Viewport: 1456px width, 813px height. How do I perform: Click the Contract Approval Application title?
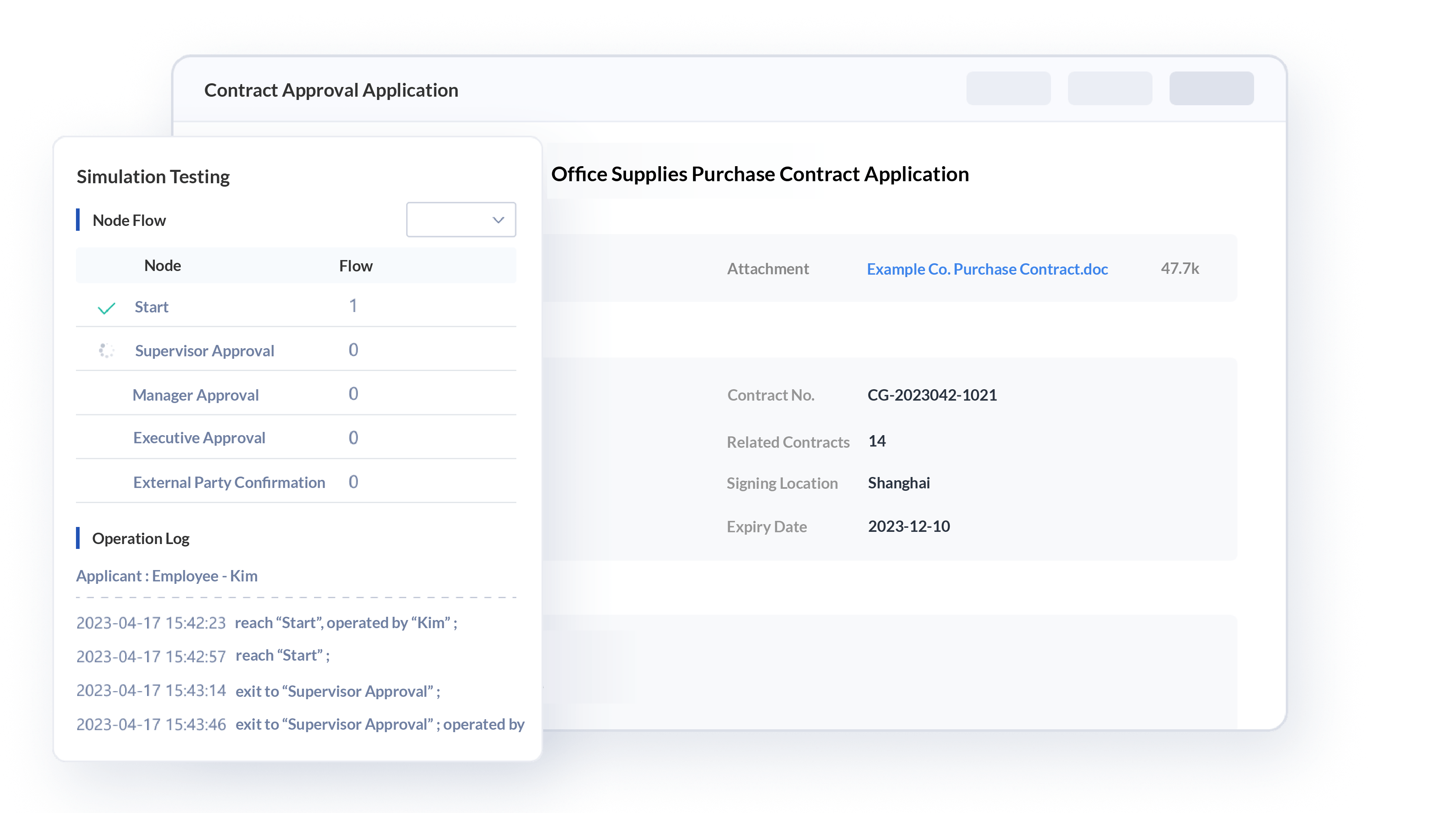tap(331, 90)
